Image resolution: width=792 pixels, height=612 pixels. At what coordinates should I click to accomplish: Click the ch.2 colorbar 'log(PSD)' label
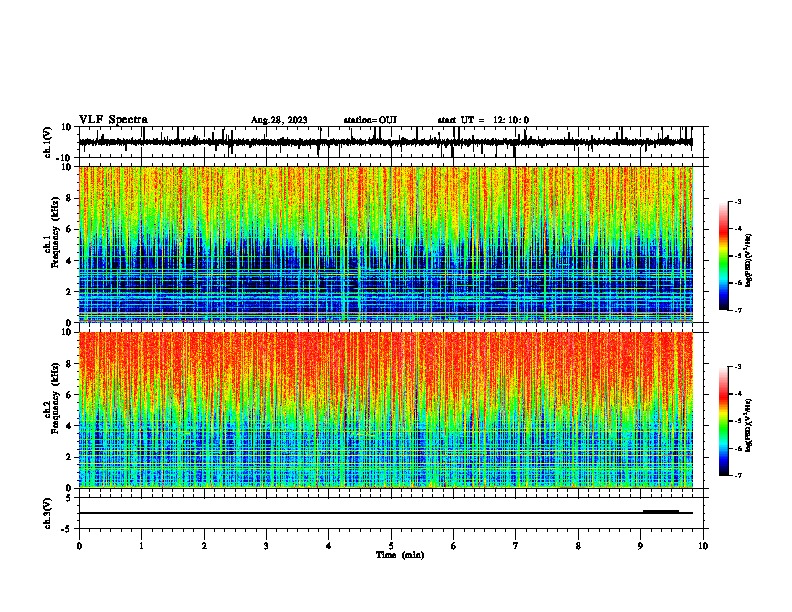tap(749, 425)
